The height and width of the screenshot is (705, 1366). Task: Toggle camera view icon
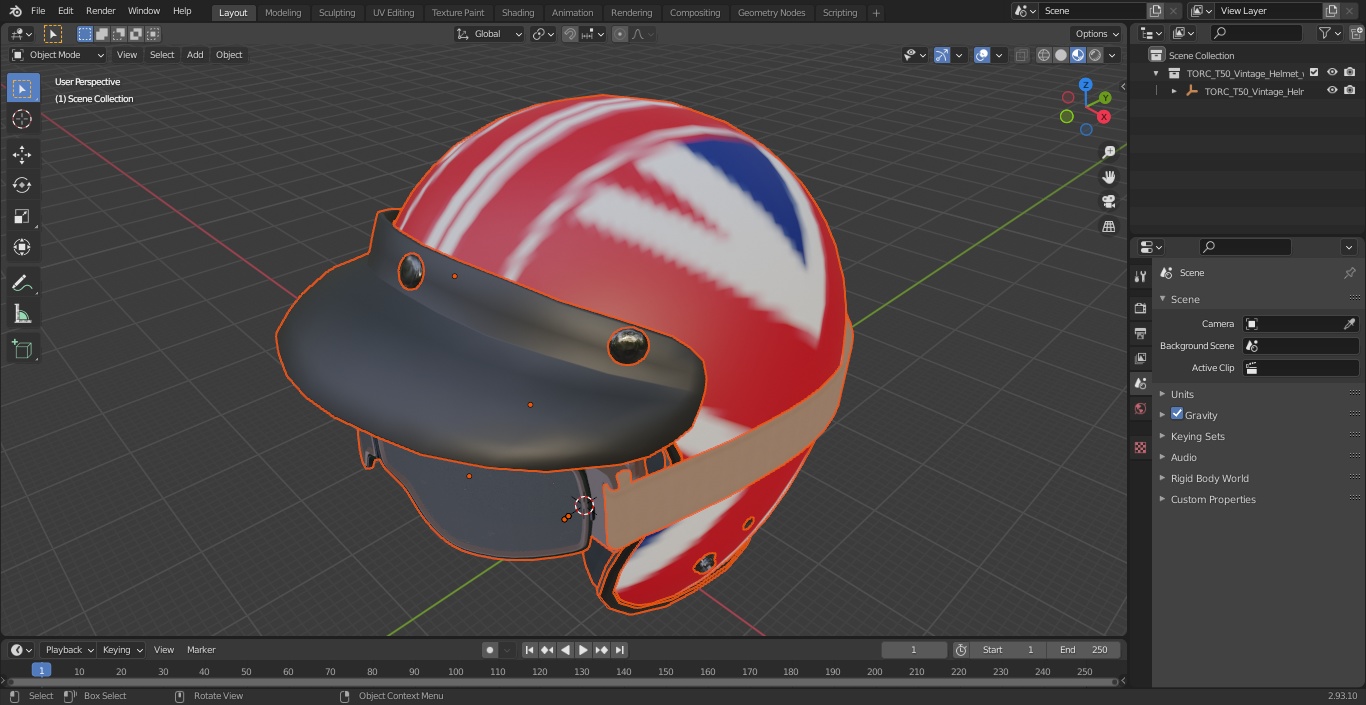click(x=1108, y=201)
